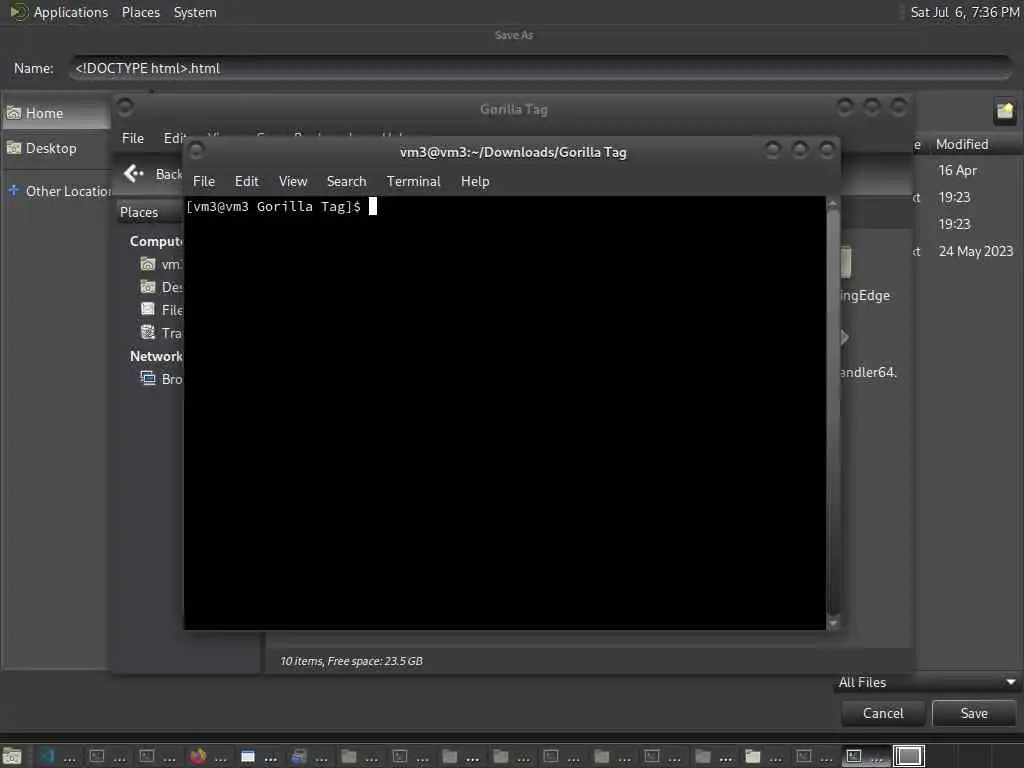Sort by the Modified column header

pyautogui.click(x=962, y=144)
